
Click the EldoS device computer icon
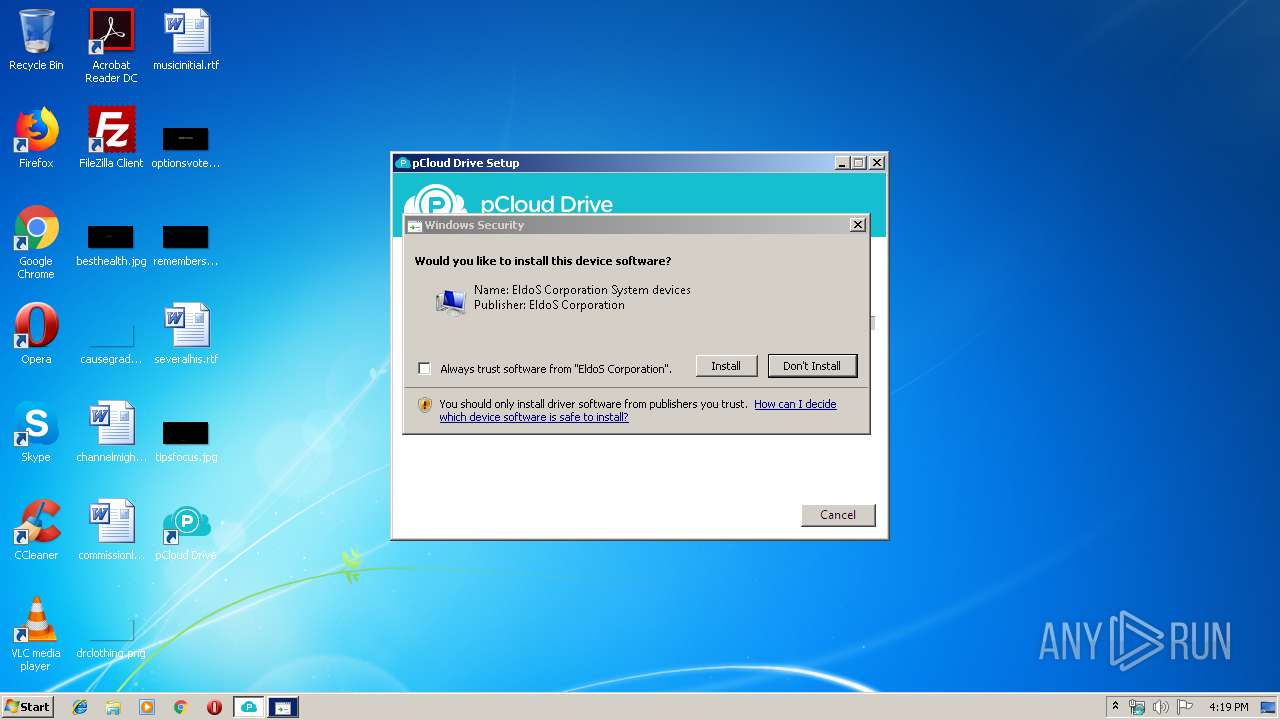coord(451,301)
